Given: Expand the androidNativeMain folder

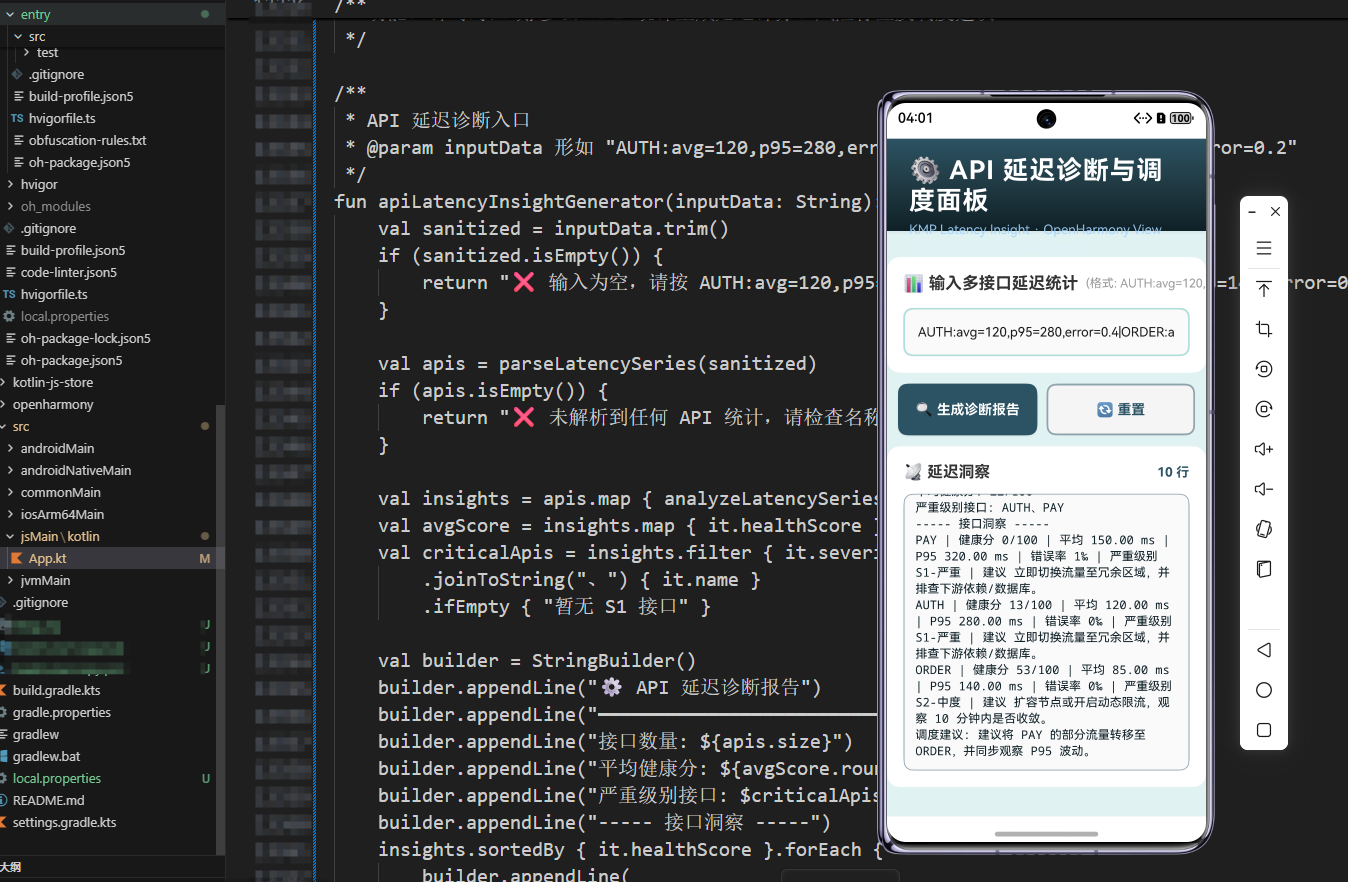Looking at the screenshot, I should click(x=10, y=470).
